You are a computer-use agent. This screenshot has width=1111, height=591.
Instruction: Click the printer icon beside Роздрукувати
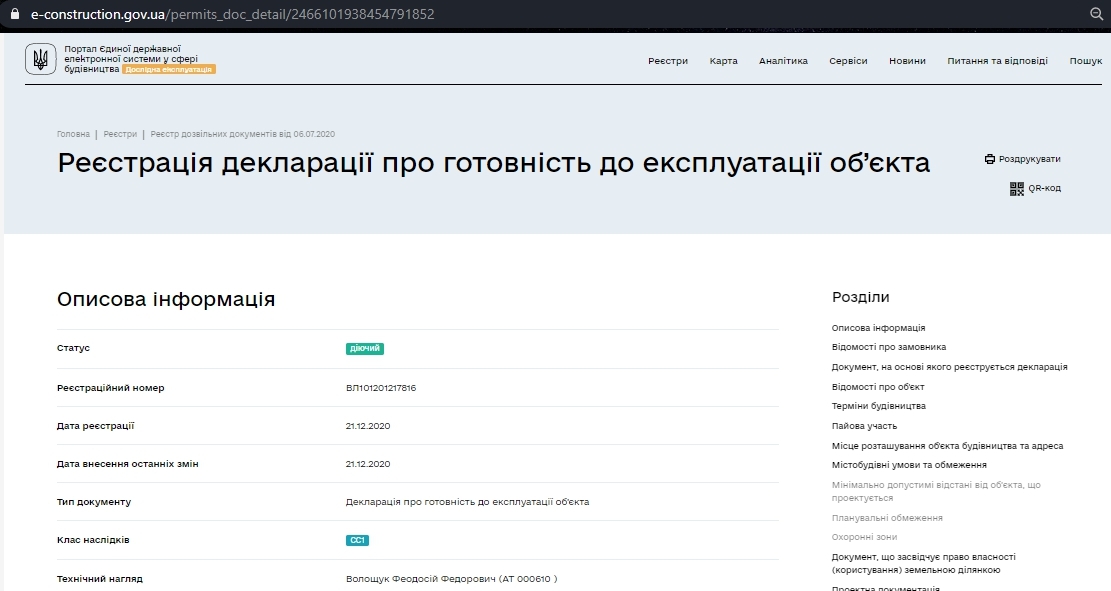990,159
